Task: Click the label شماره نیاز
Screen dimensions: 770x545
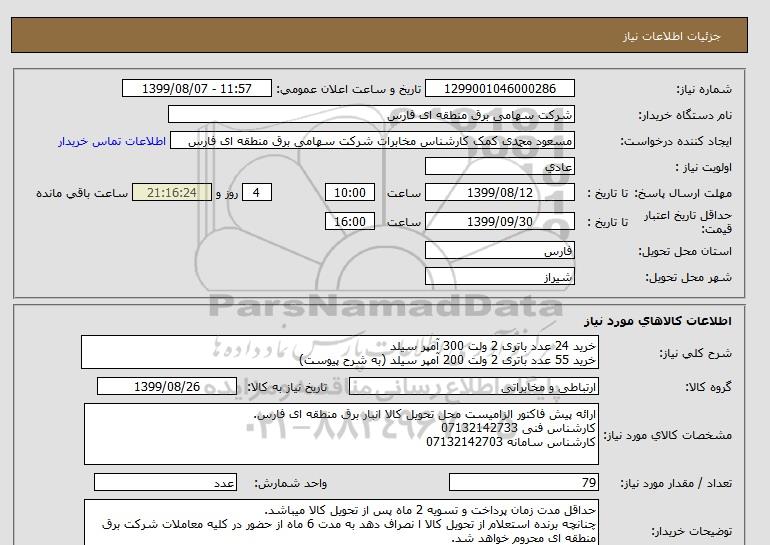Action: (x=704, y=89)
